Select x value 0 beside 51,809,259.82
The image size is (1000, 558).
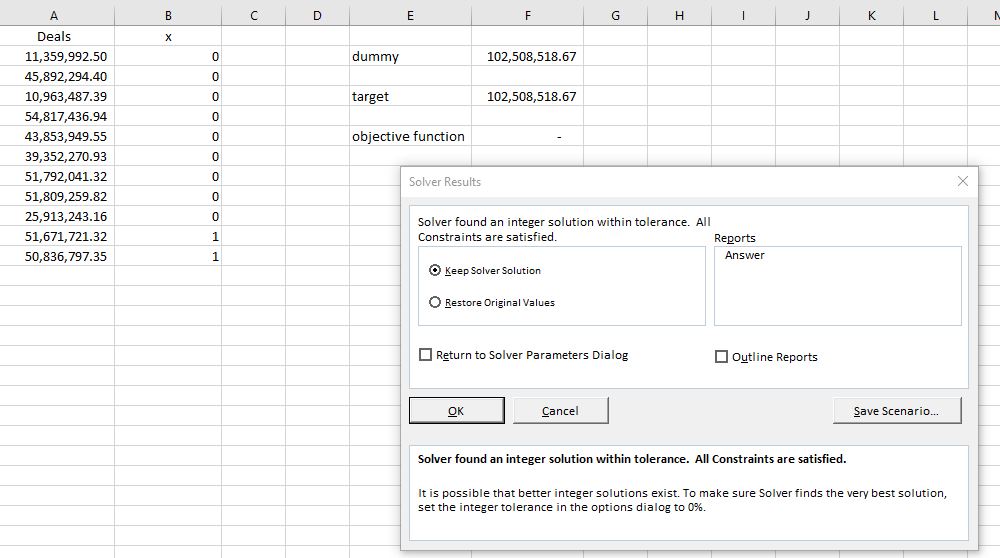pyautogui.click(x=168, y=196)
